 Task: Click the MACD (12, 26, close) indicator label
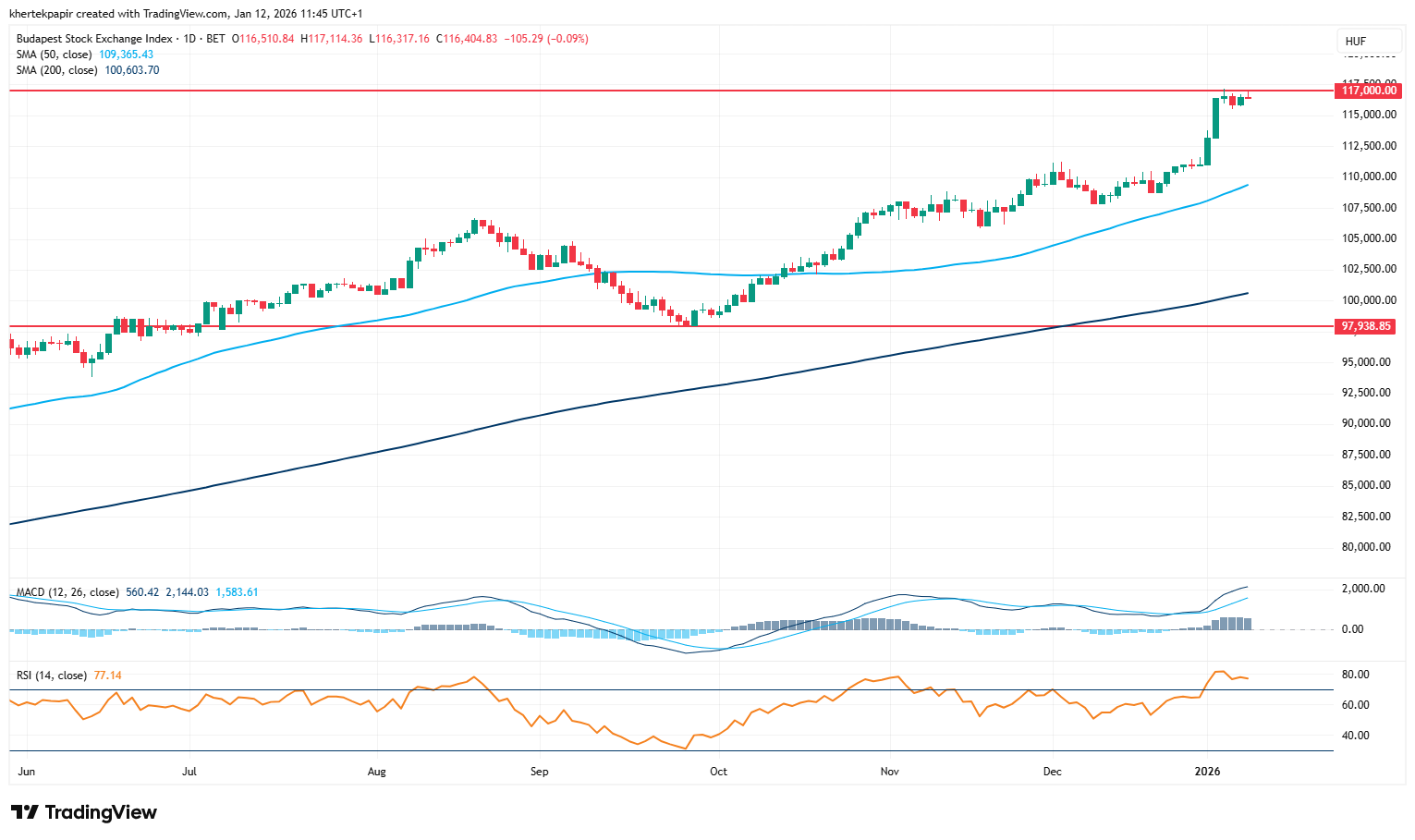[67, 592]
